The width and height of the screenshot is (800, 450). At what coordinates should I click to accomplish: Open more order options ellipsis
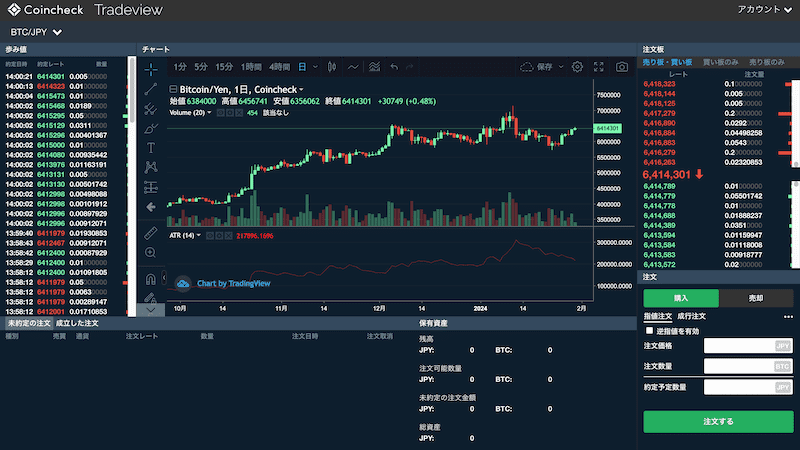788,316
